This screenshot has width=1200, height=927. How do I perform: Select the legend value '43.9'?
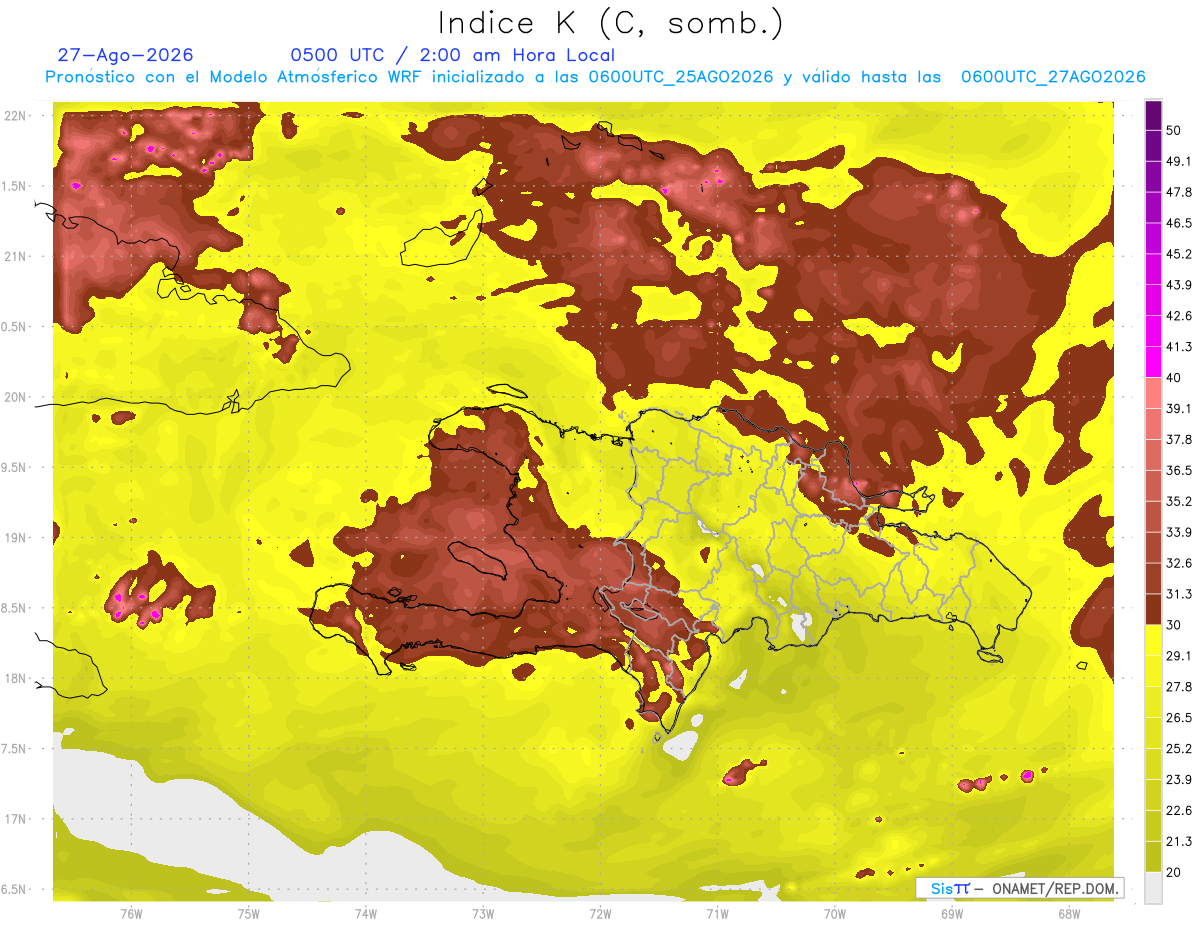point(1179,285)
